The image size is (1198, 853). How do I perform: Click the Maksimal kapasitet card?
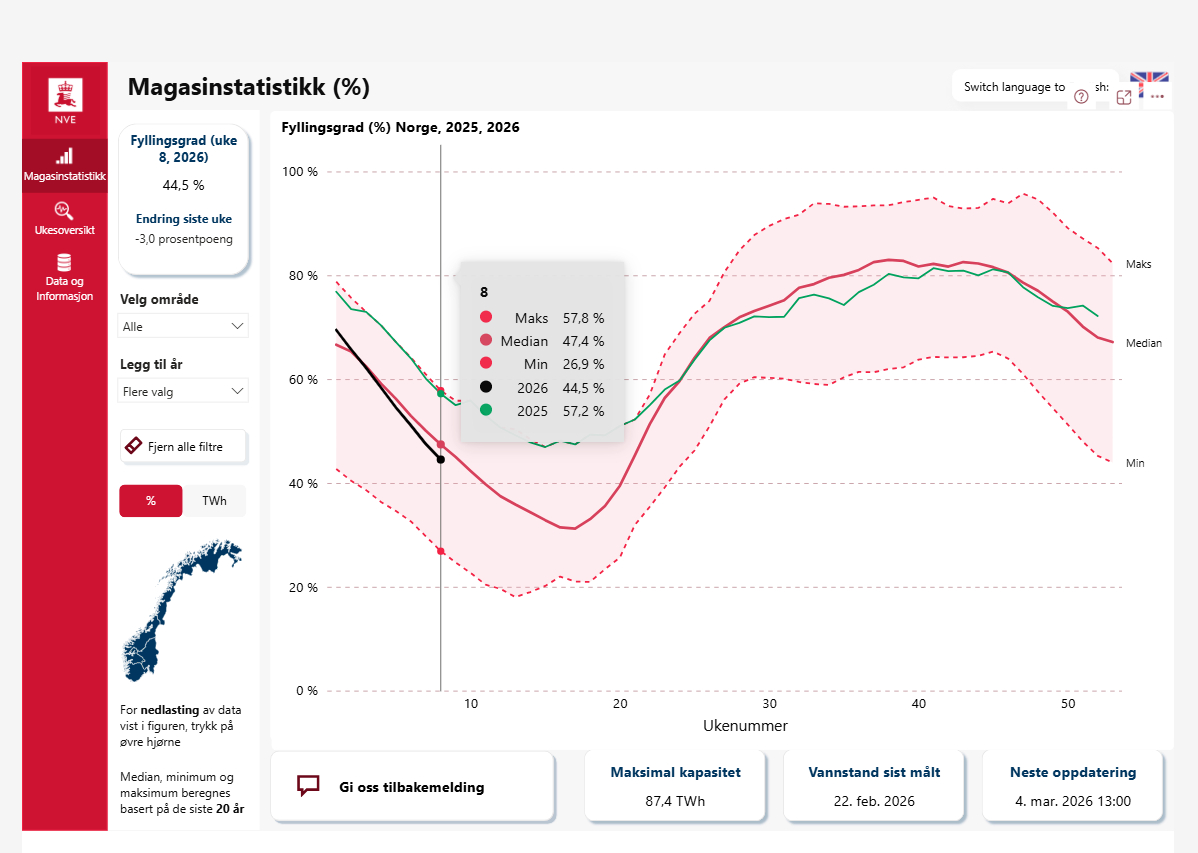(675, 786)
